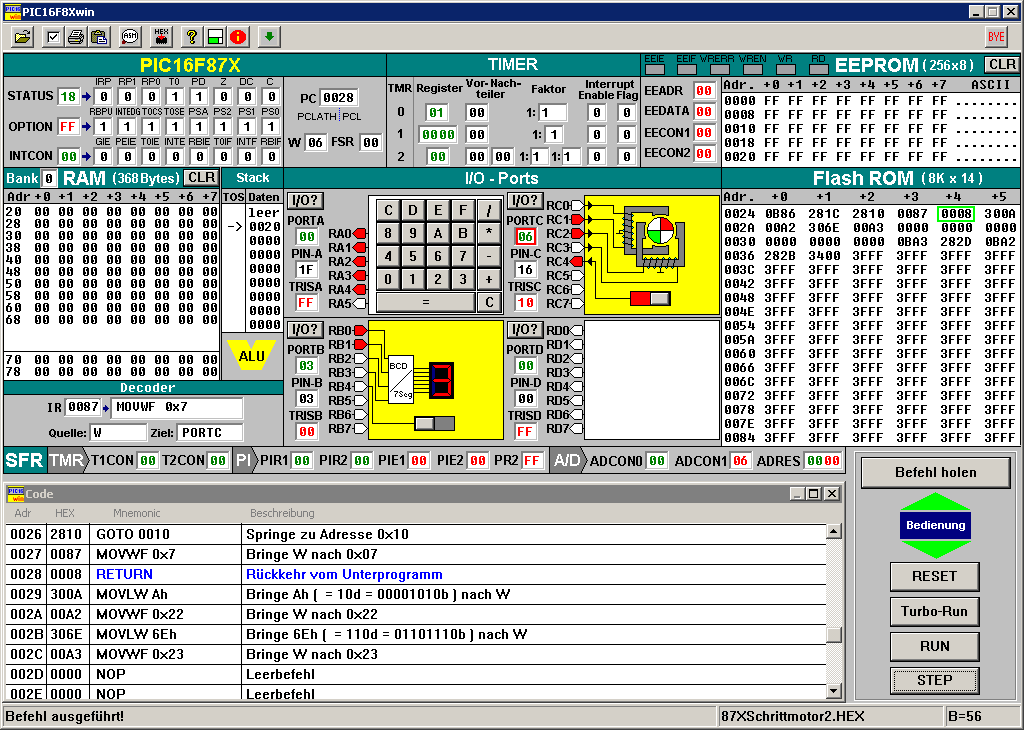Open help with the yellow question mark icon
1024x730 pixels.
pos(192,37)
